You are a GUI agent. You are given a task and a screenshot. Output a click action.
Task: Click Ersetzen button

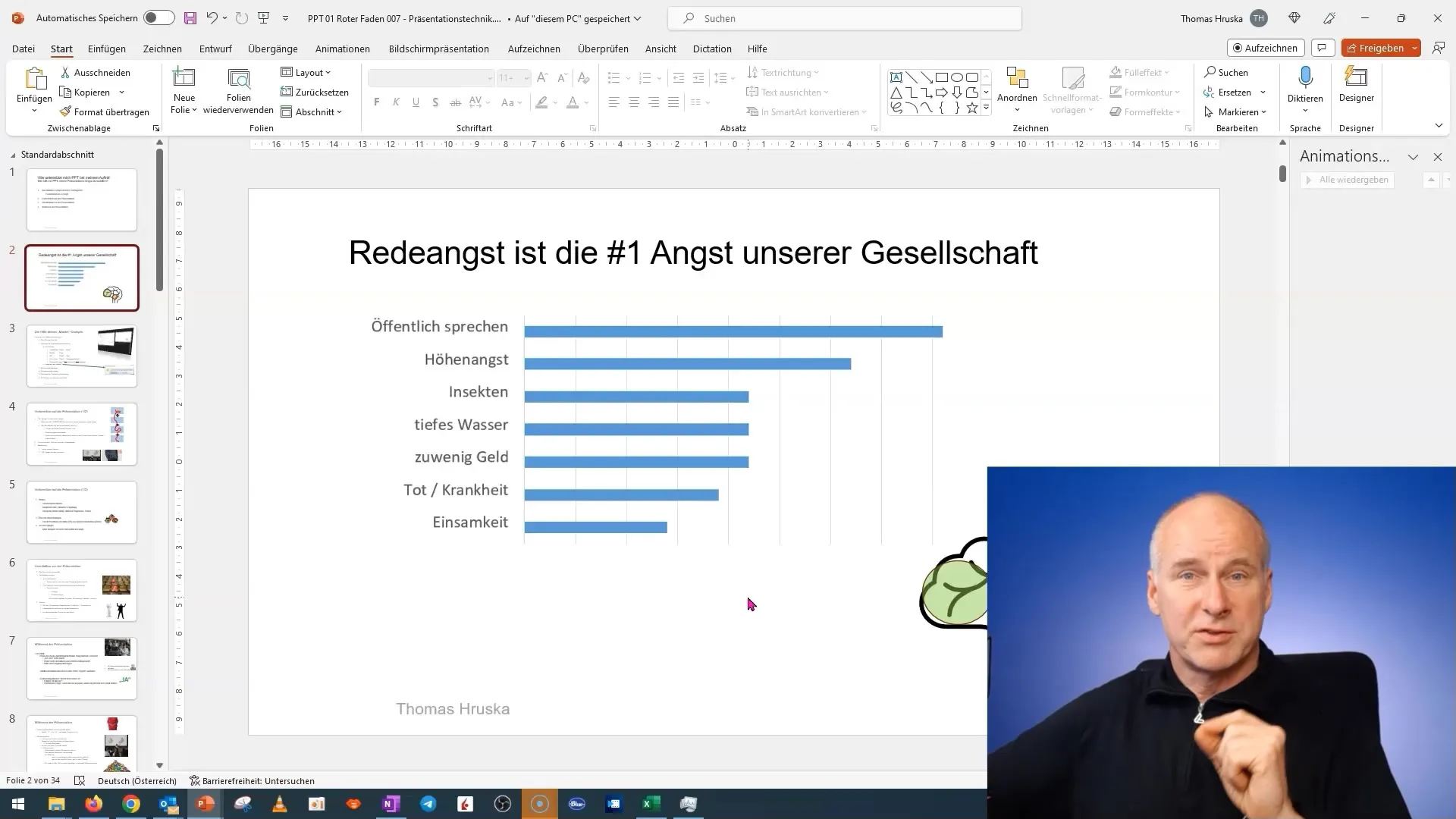pos(1228,92)
